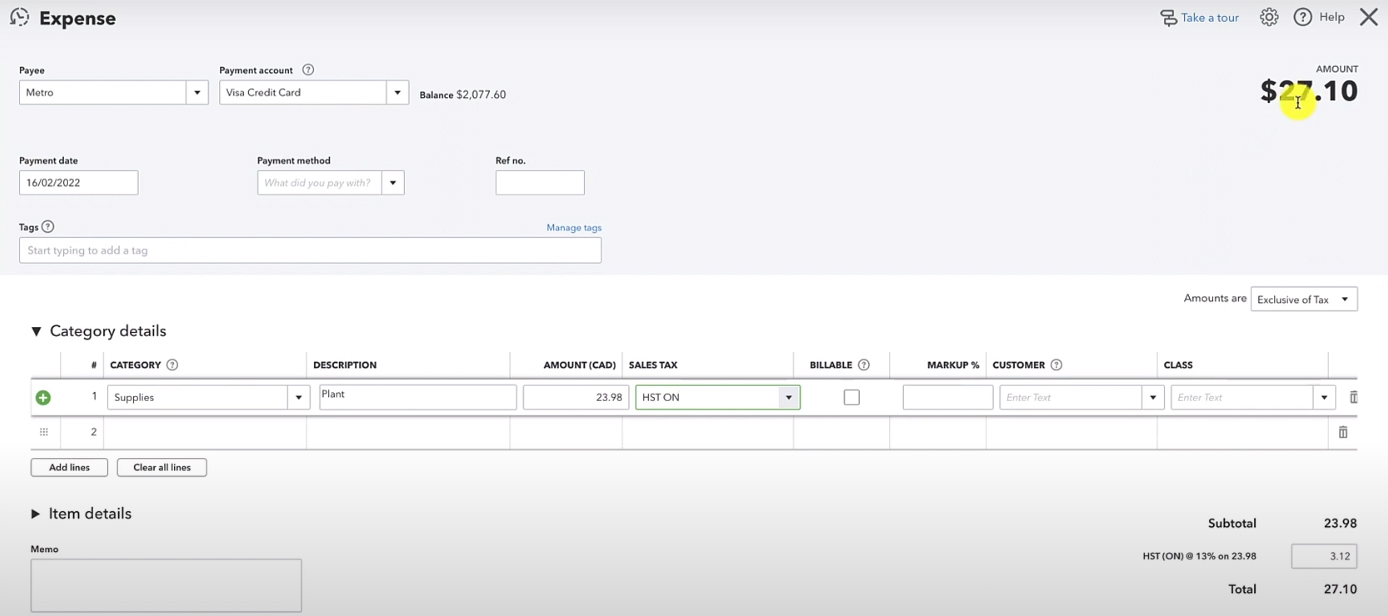Delete line 1 with the trash icon
Screen dimensions: 1388x616
(x=1353, y=397)
